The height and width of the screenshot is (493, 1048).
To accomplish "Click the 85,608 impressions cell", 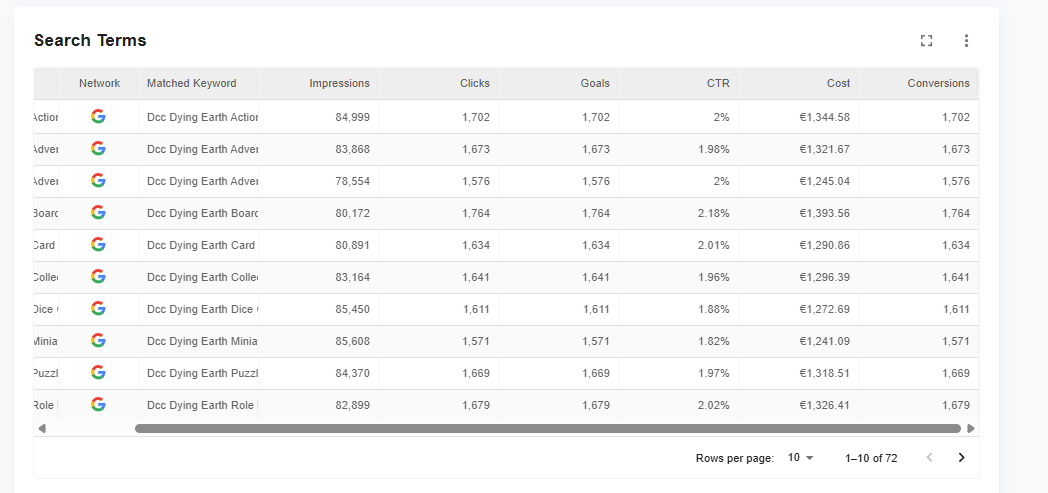I will pos(318,341).
